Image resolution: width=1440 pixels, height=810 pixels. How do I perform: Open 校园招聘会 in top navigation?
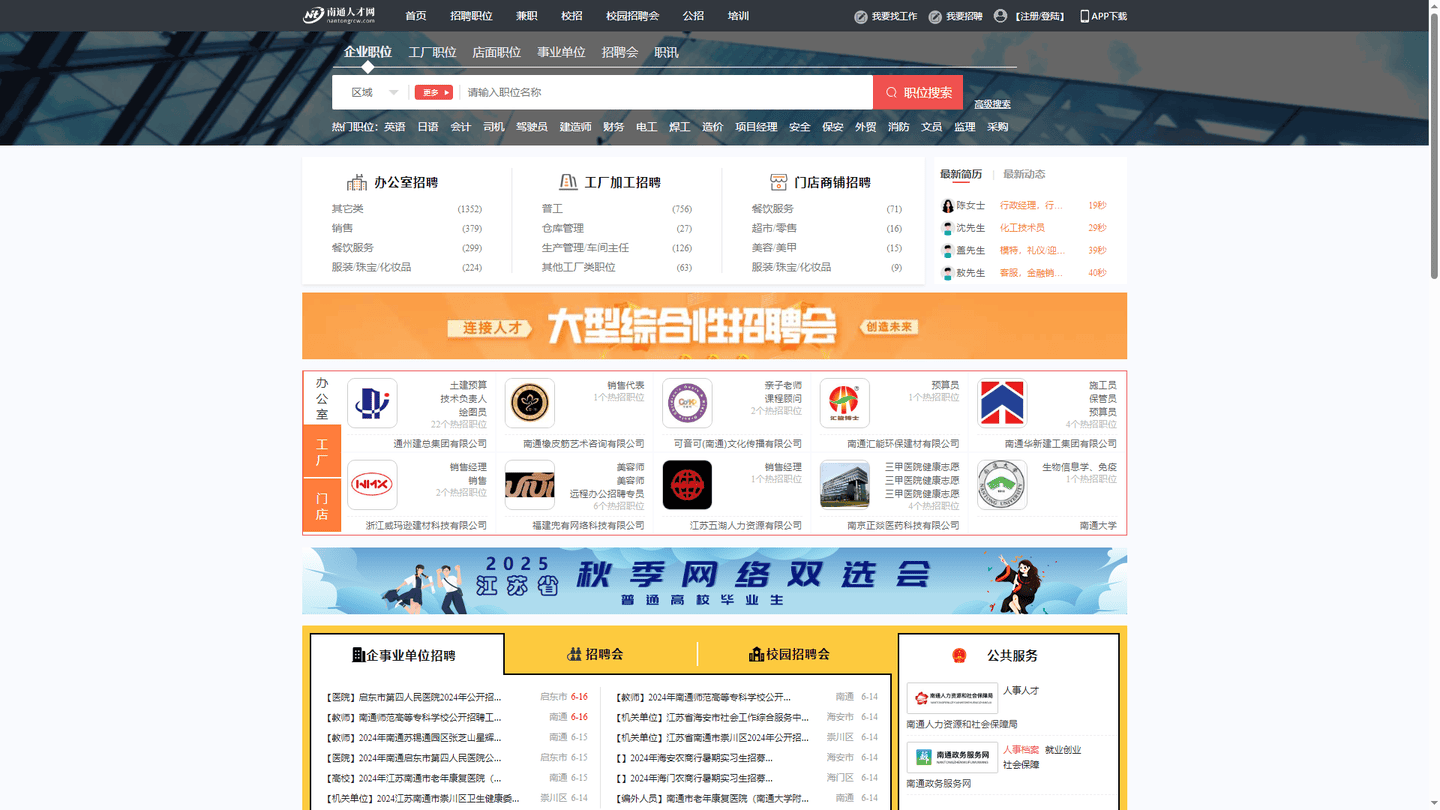coord(633,16)
